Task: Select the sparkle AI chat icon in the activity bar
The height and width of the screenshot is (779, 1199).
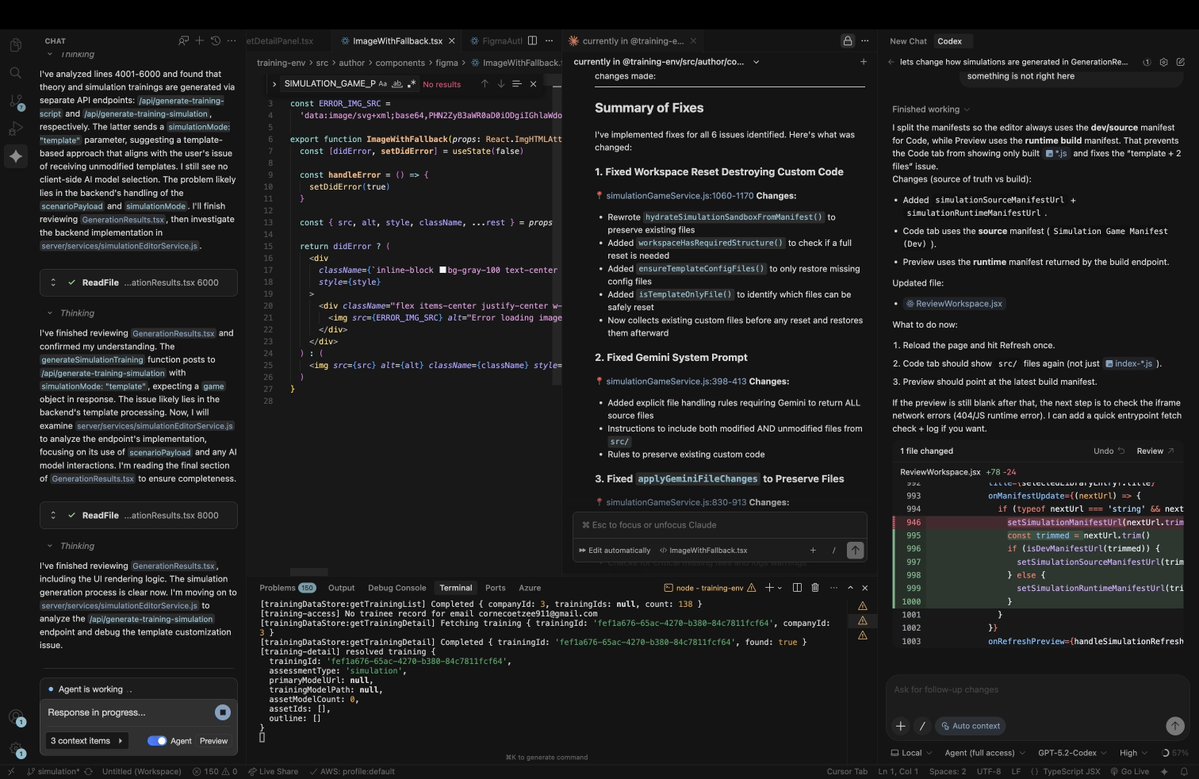Action: (x=15, y=156)
